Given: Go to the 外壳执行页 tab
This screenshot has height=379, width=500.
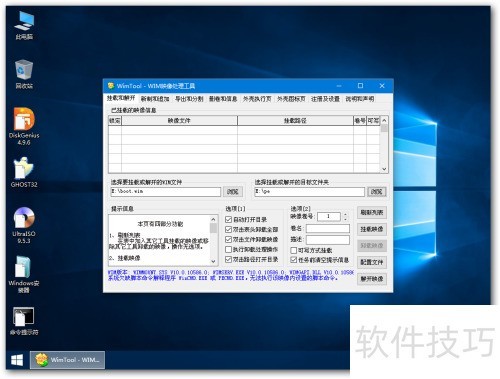Looking at the screenshot, I should click(257, 99).
